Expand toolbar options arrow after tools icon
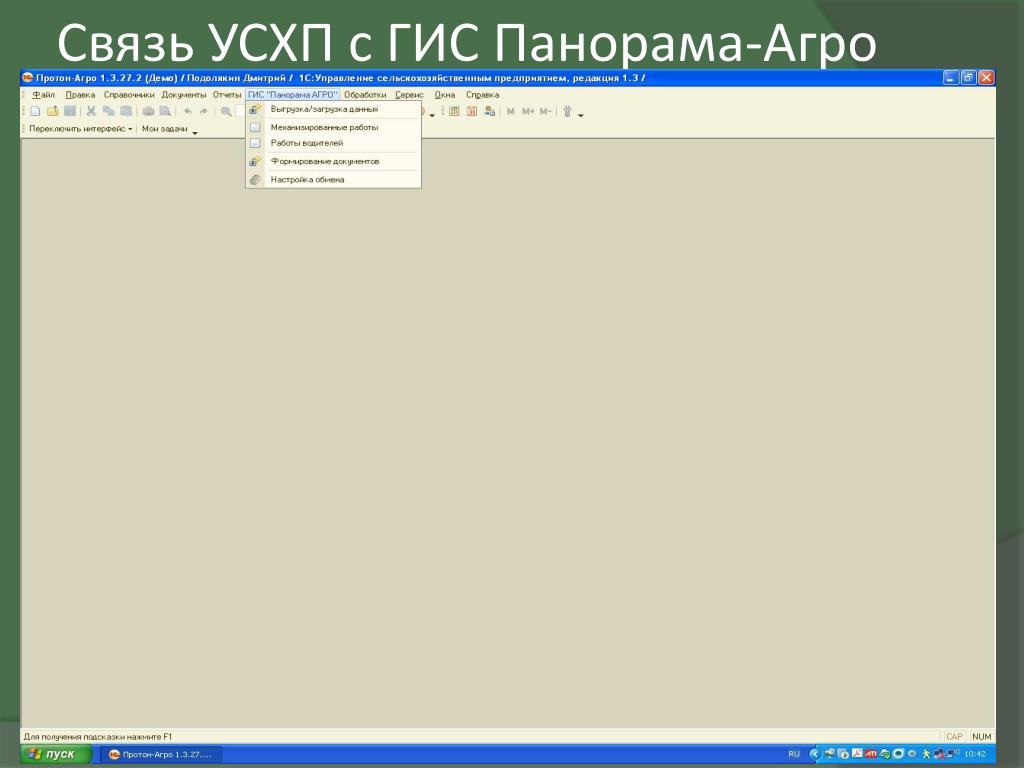 coord(581,116)
